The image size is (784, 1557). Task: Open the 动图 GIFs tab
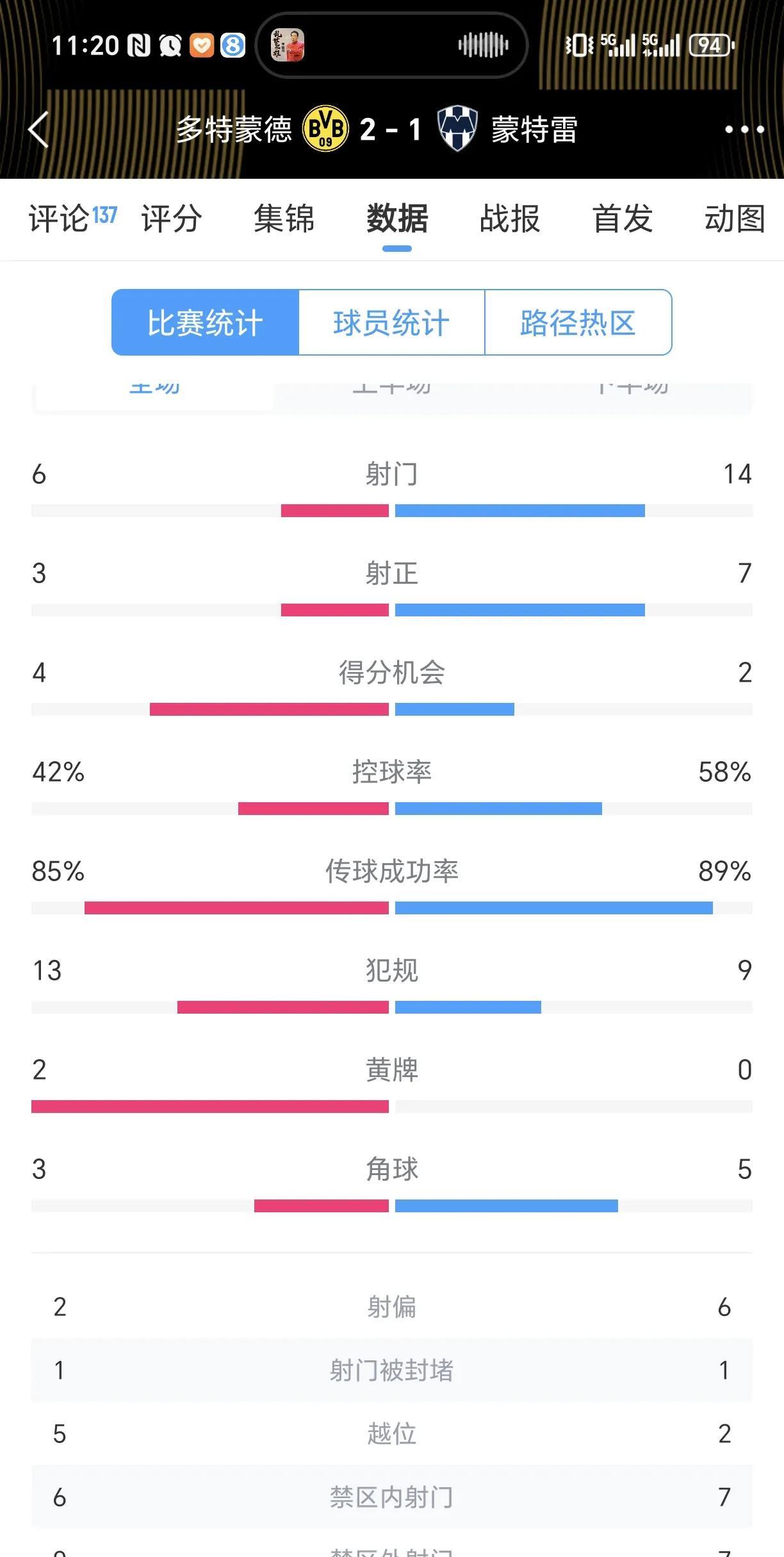(x=735, y=218)
